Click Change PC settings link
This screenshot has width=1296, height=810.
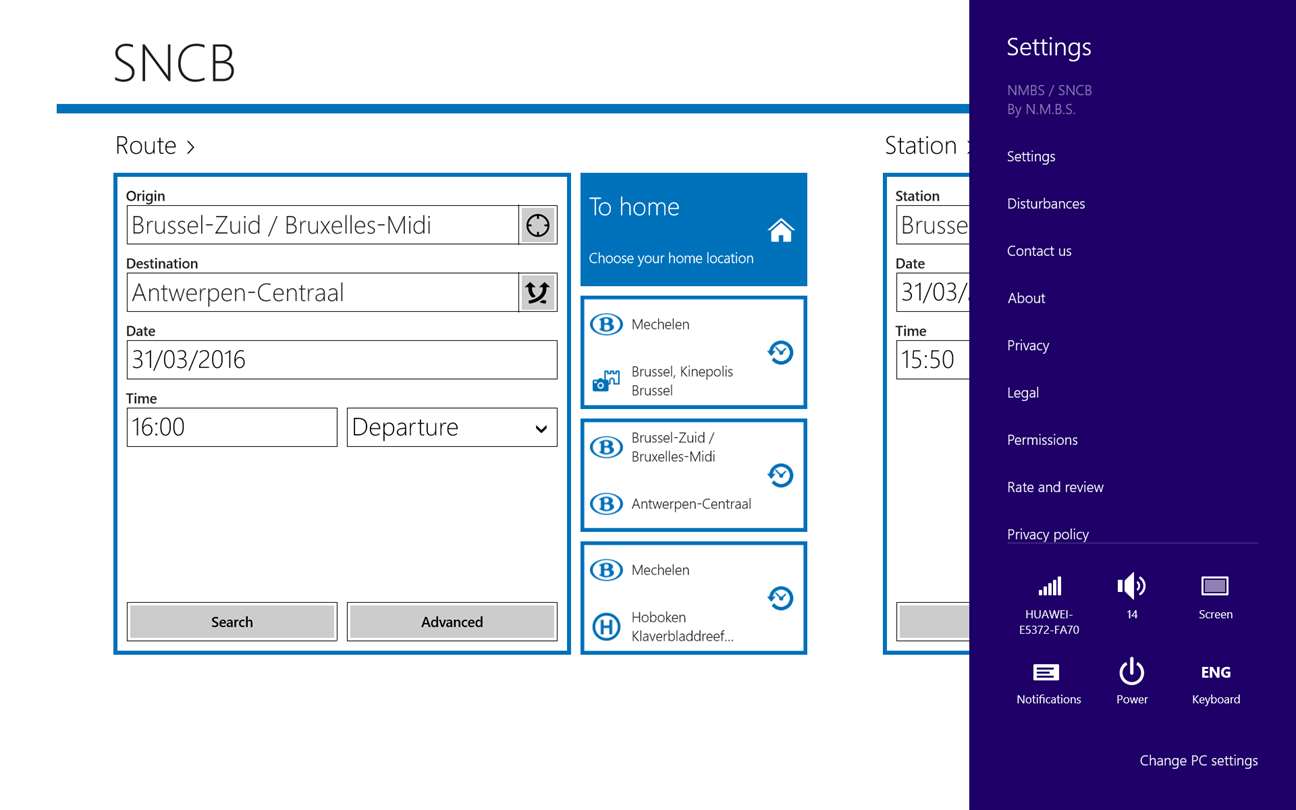(1199, 761)
